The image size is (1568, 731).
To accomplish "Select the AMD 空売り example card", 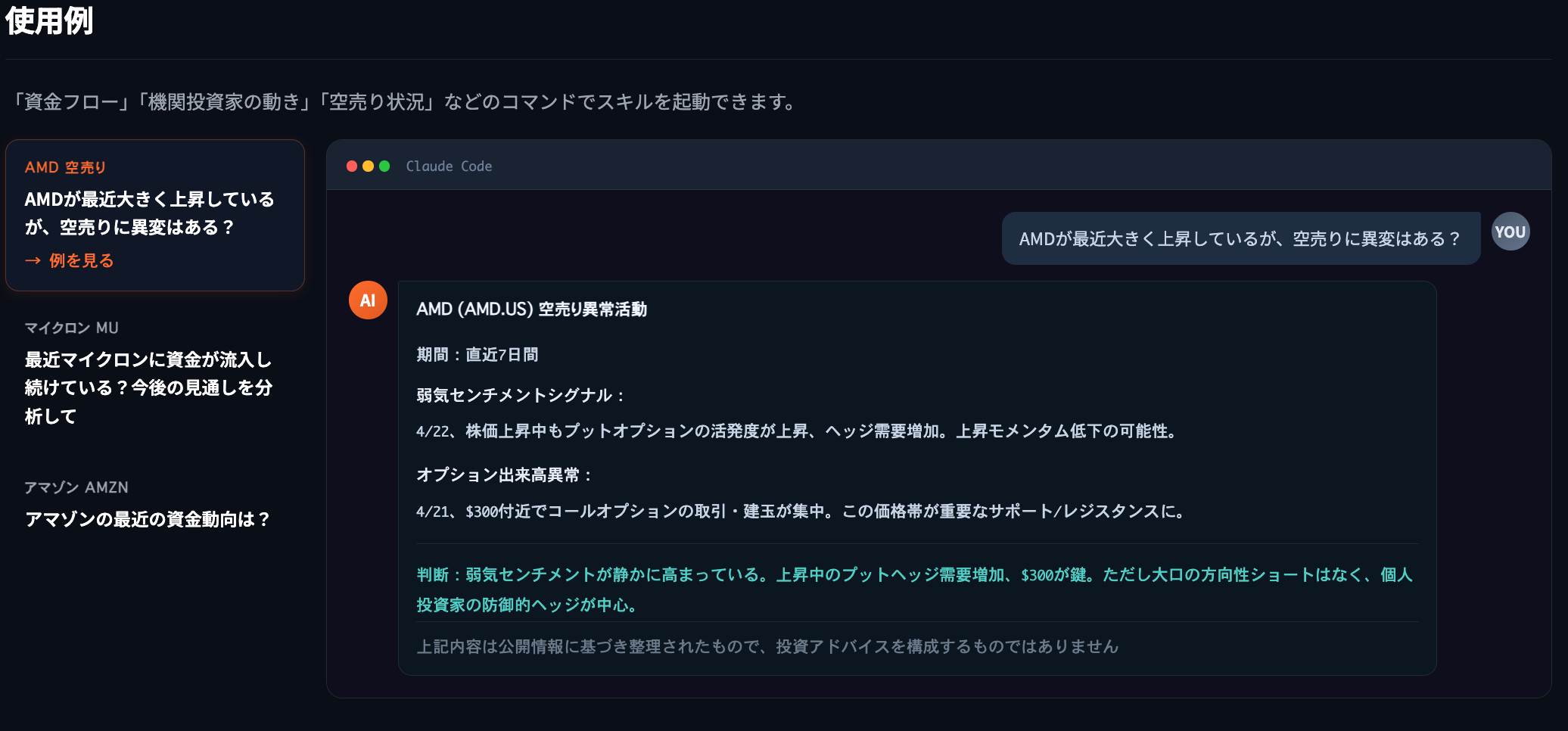I will [x=155, y=215].
